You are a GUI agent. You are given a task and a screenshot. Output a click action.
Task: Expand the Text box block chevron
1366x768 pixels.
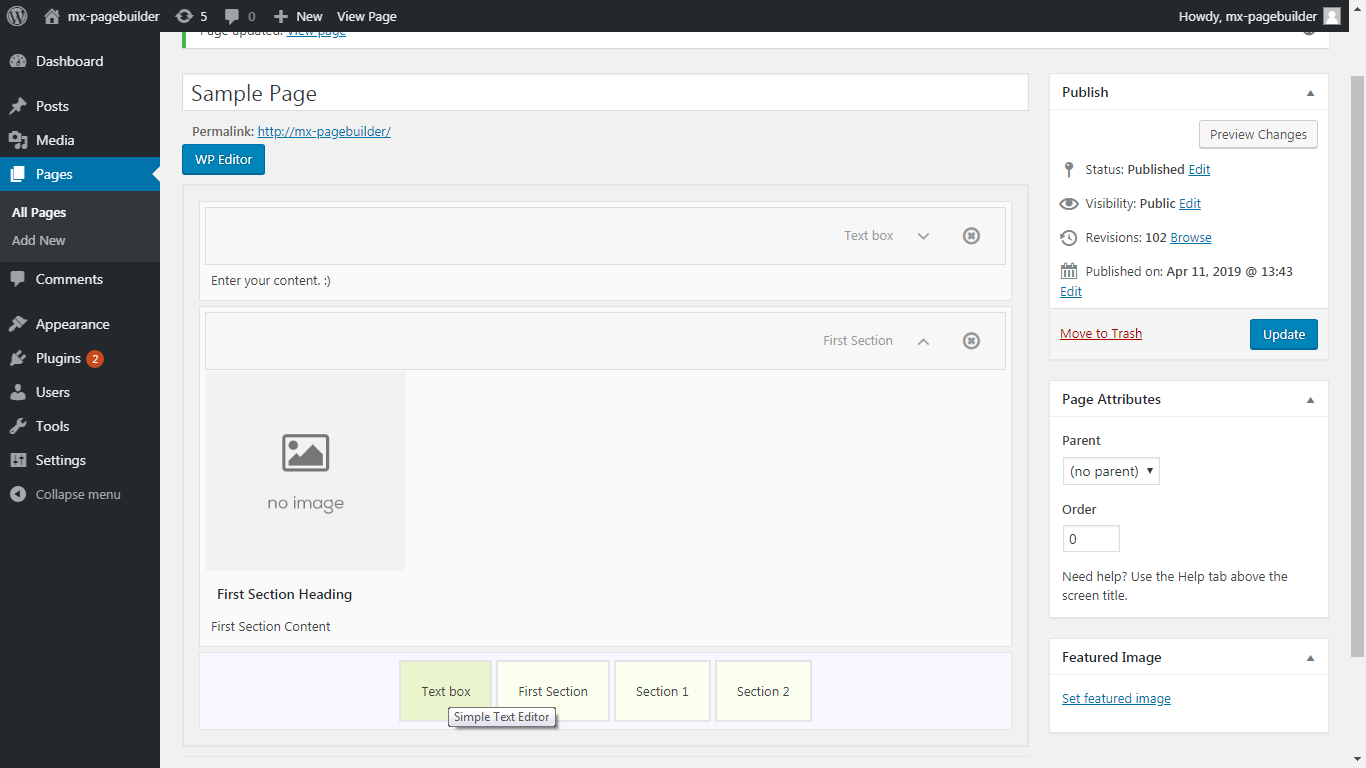tap(924, 236)
